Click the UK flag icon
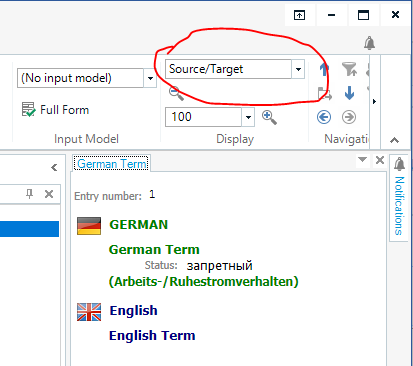This screenshot has height=366, width=413. click(89, 312)
